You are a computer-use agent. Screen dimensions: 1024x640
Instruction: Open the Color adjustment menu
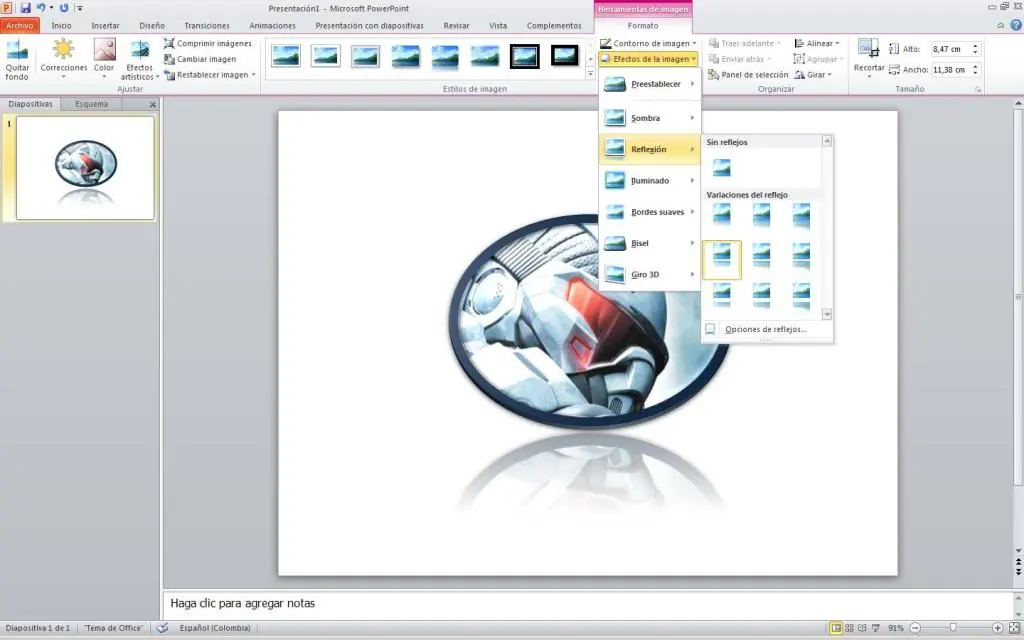coord(104,60)
